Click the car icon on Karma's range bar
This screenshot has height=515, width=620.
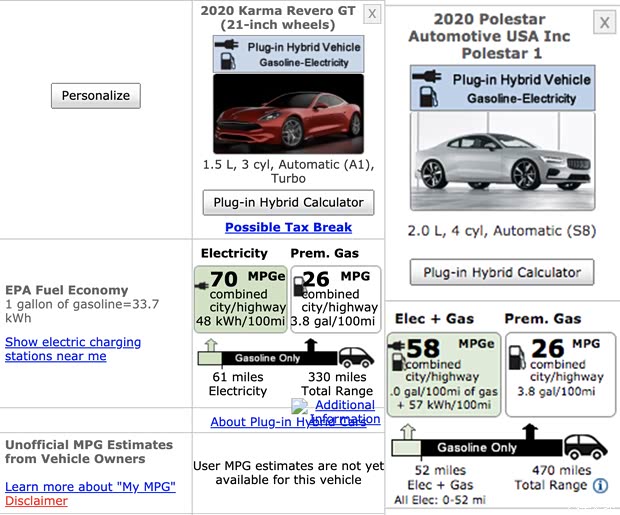354,357
